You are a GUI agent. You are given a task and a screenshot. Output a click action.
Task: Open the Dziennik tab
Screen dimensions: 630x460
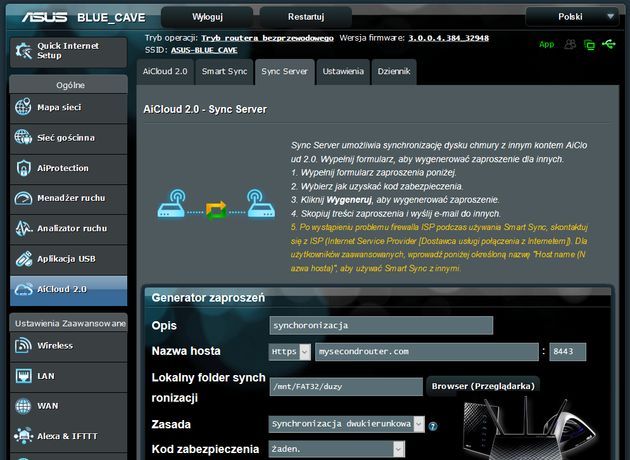(x=394, y=72)
